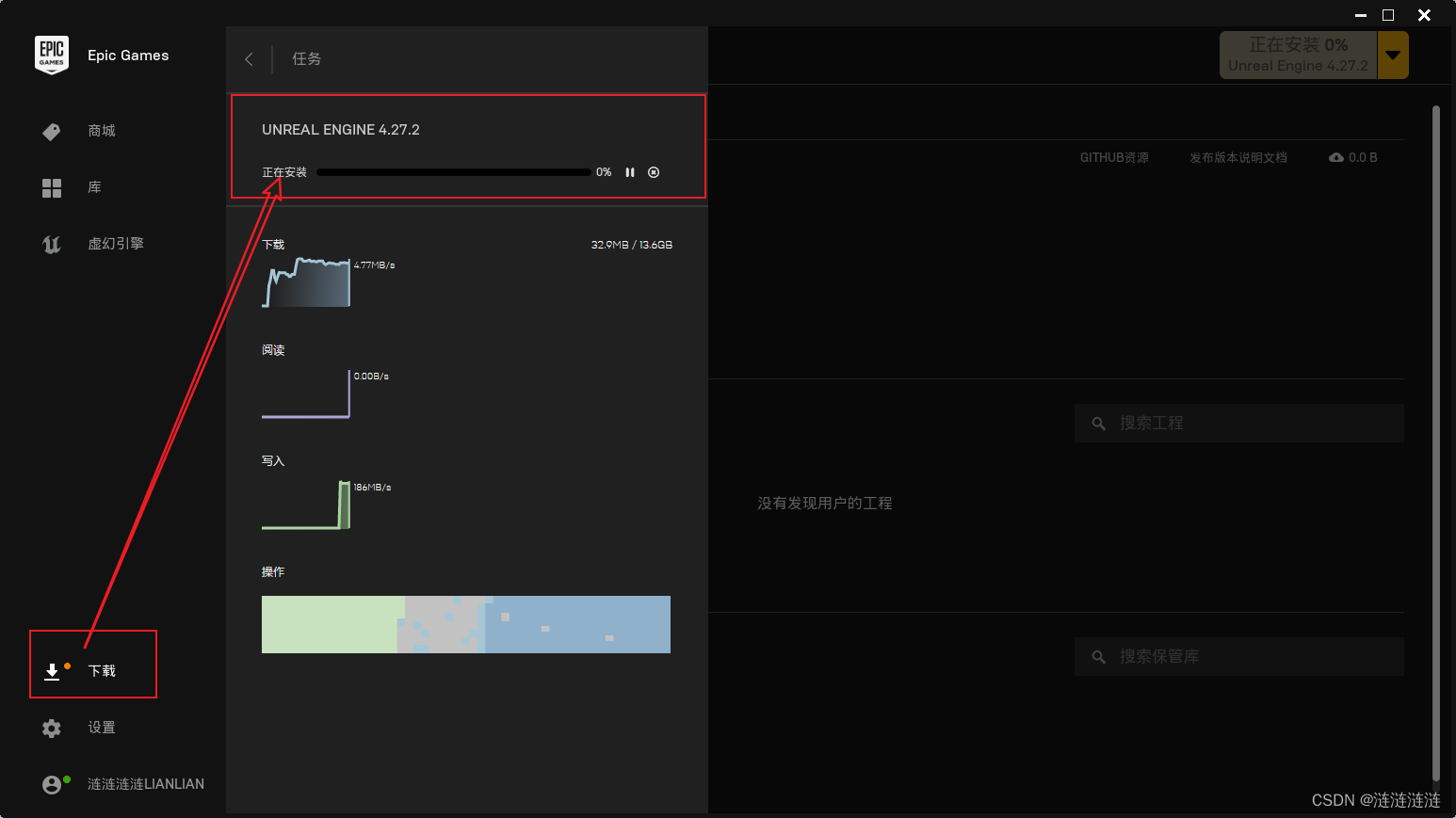1456x818 pixels.
Task: Click the 任务 panel heading
Action: pyautogui.click(x=306, y=58)
